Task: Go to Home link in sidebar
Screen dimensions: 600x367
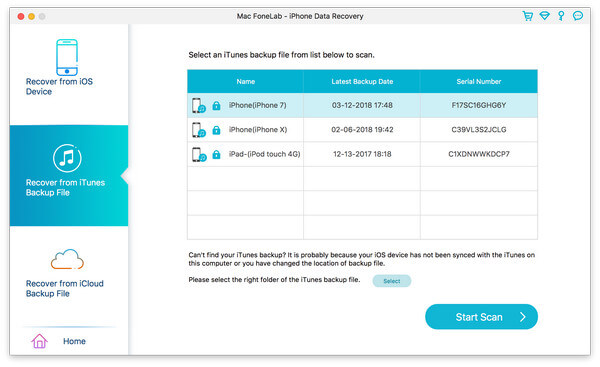Action: tap(74, 341)
